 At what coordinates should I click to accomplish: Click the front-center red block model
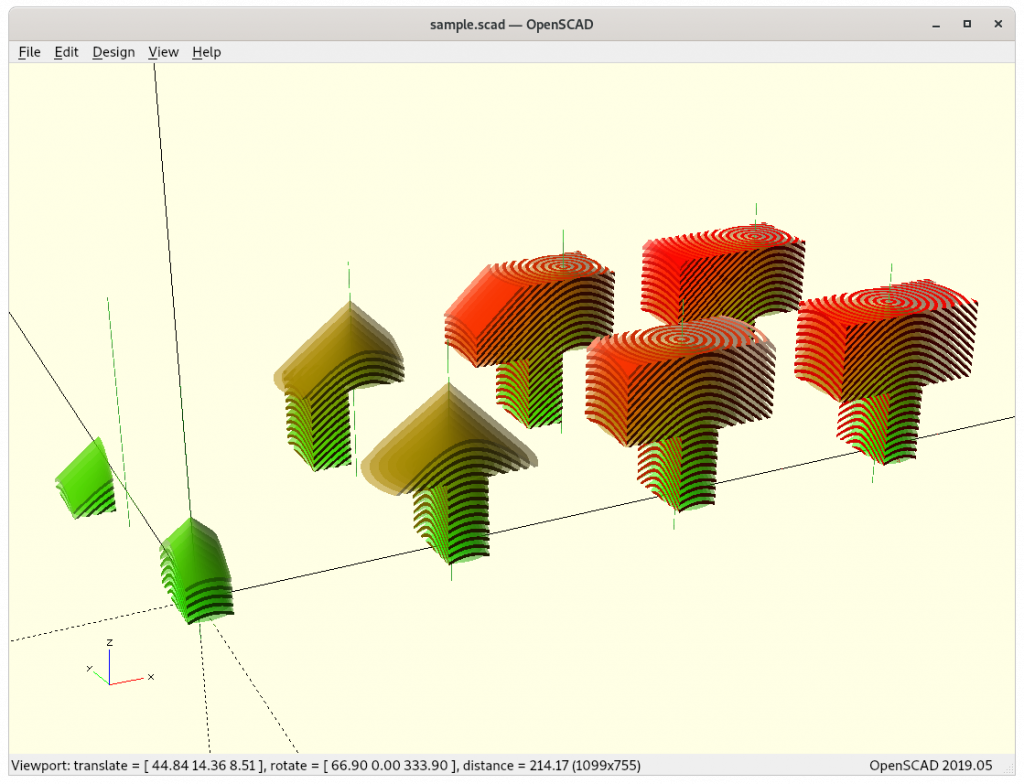pyautogui.click(x=680, y=414)
